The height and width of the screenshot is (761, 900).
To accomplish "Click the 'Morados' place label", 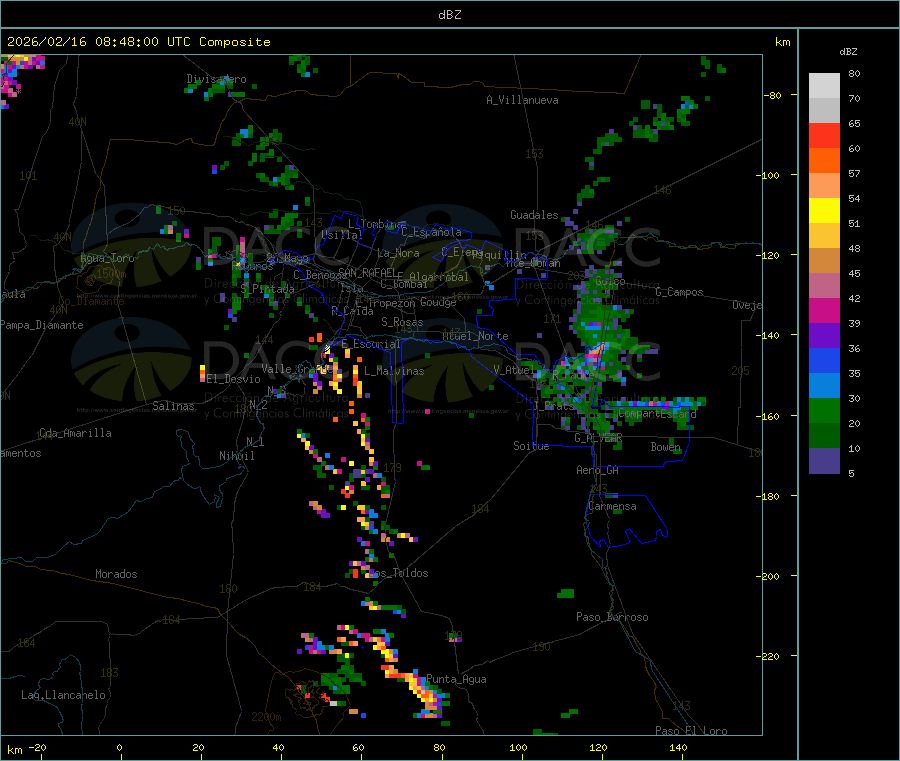I will click(116, 574).
